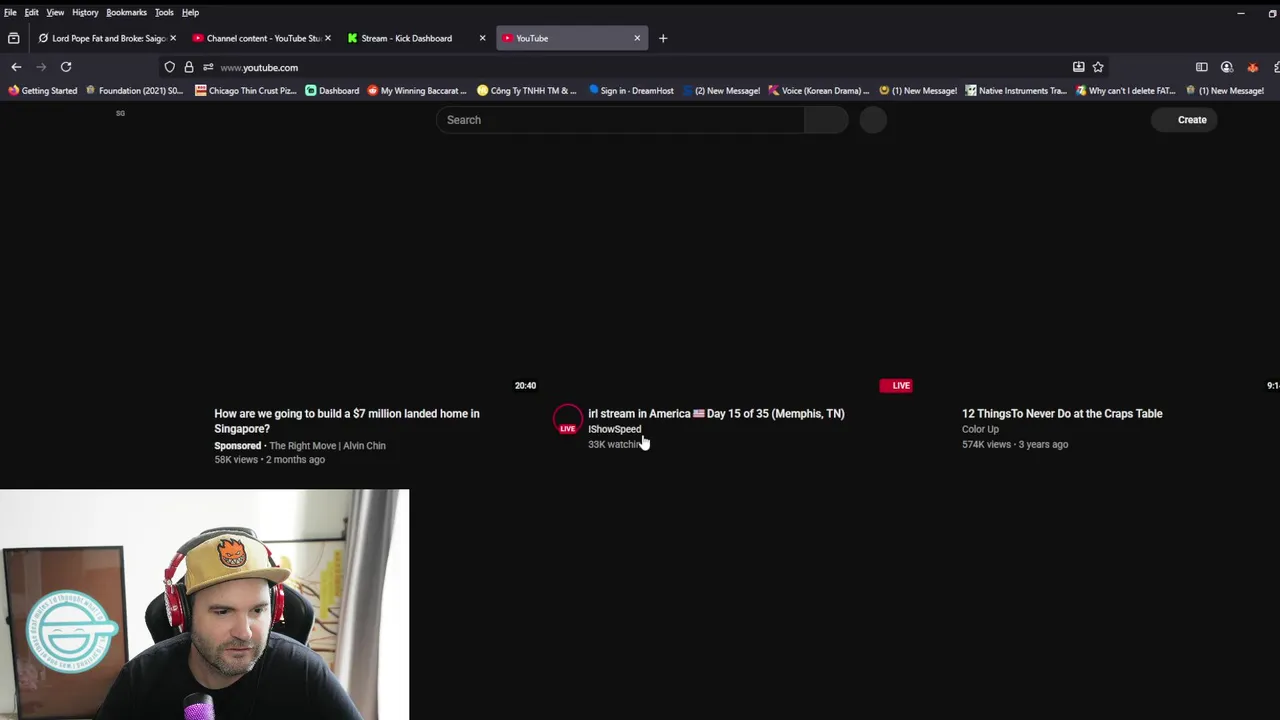Open Color Up channel name
This screenshot has height=720, width=1280.
point(980,429)
